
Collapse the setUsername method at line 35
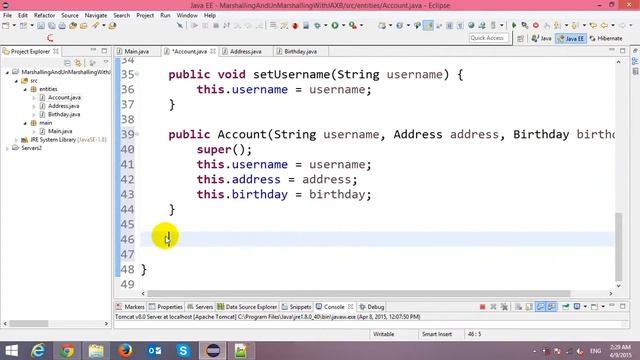point(137,74)
